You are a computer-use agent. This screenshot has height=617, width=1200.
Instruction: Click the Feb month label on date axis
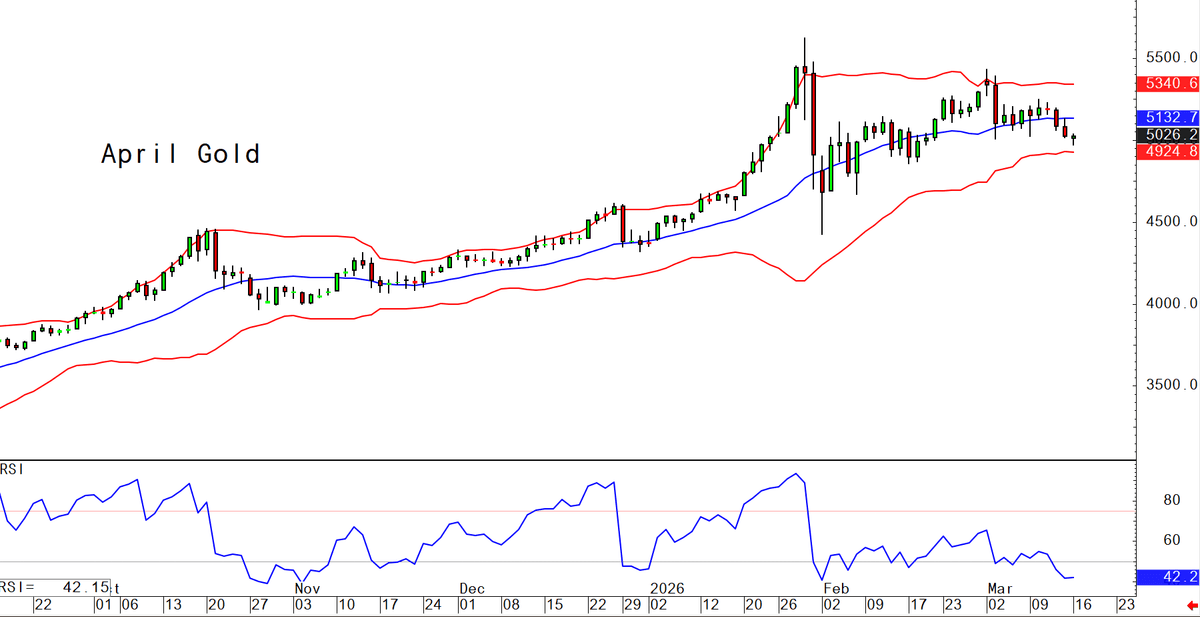(x=836, y=589)
